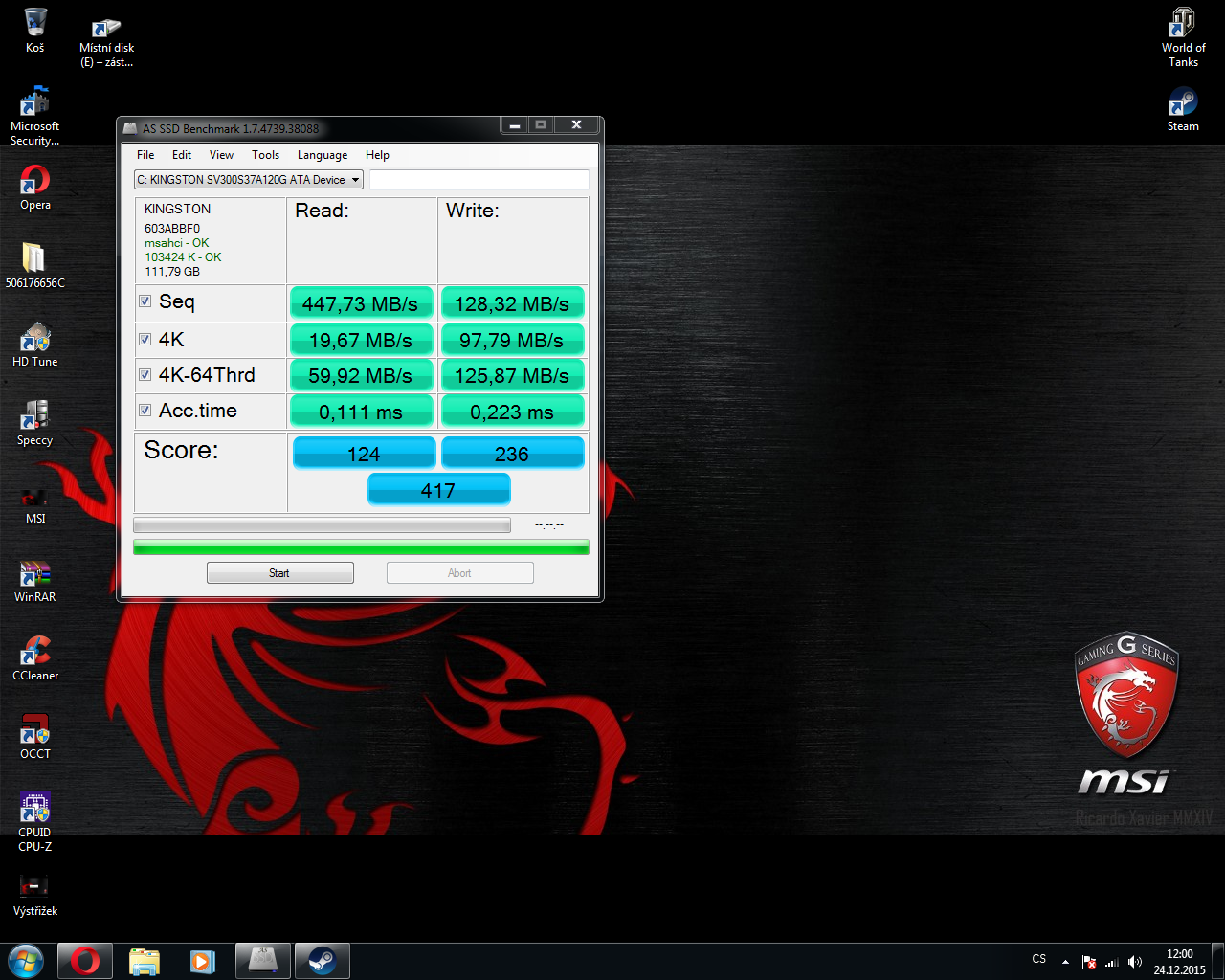Click Seq write value 128,32 MB/s
Image resolution: width=1225 pixels, height=980 pixels.
coord(512,303)
